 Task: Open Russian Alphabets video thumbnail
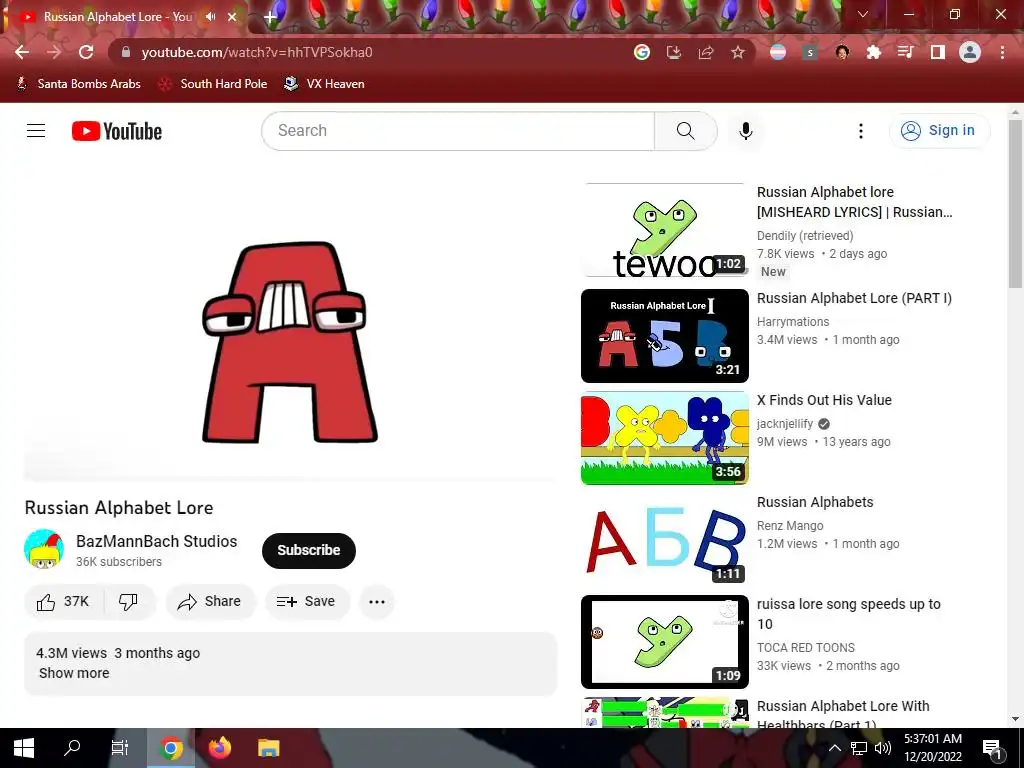(x=664, y=540)
